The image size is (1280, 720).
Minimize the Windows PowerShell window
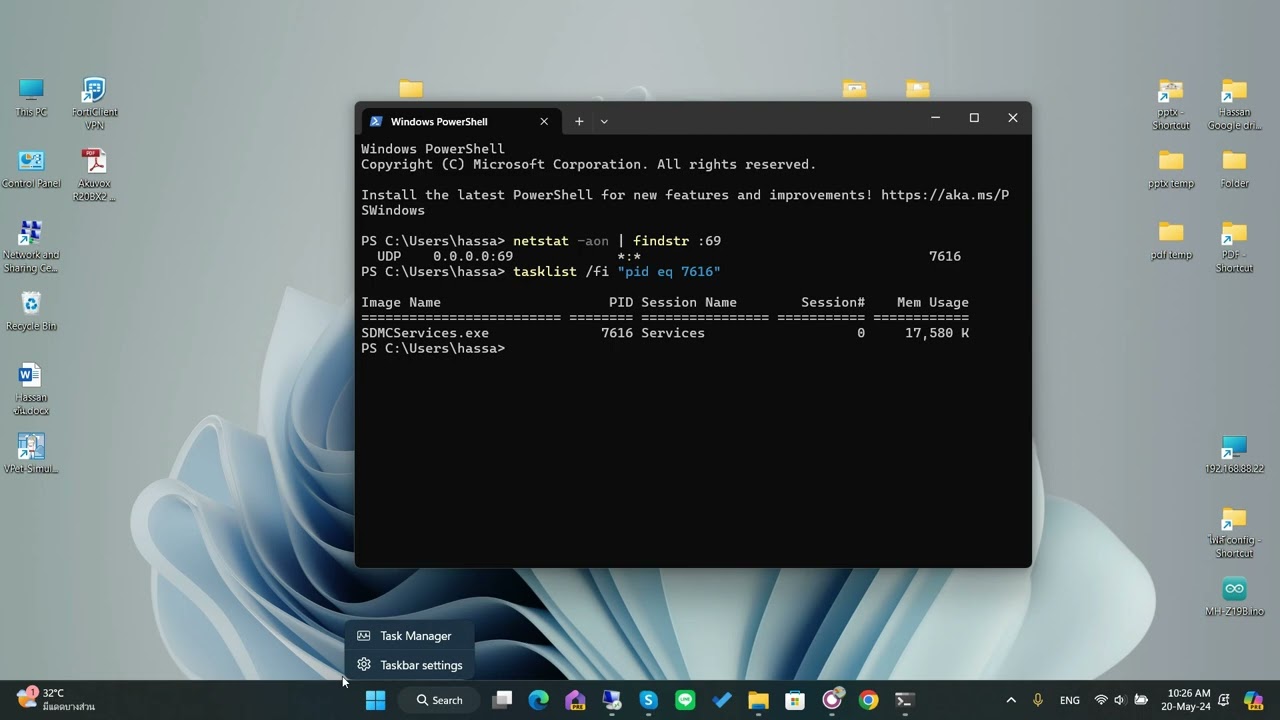pyautogui.click(x=936, y=118)
